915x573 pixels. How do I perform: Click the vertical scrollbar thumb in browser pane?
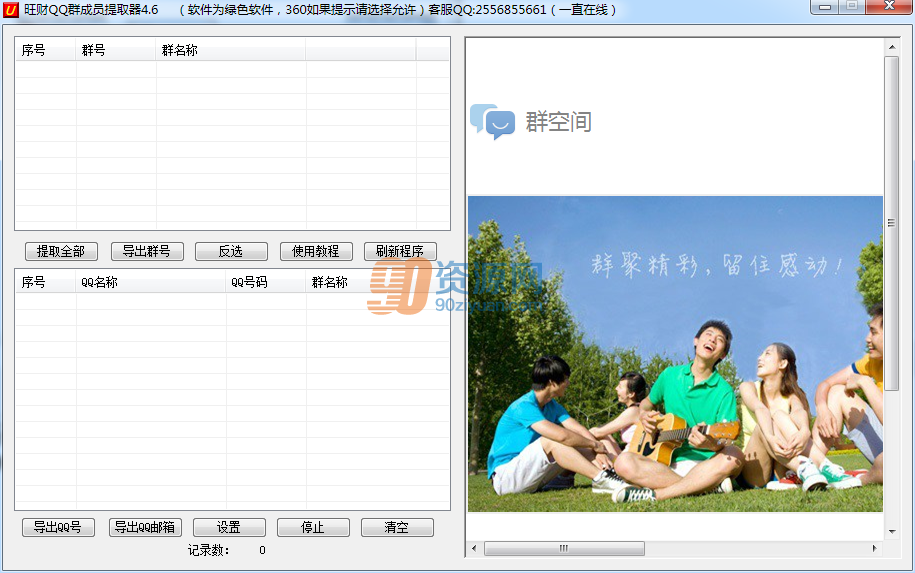pos(891,223)
